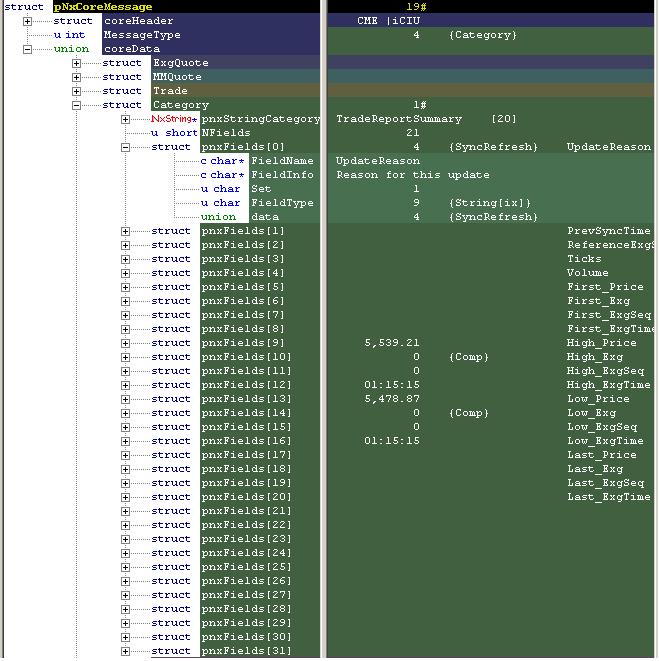659x661 pixels.
Task: Click the value 5,539.21
Action: (392, 343)
